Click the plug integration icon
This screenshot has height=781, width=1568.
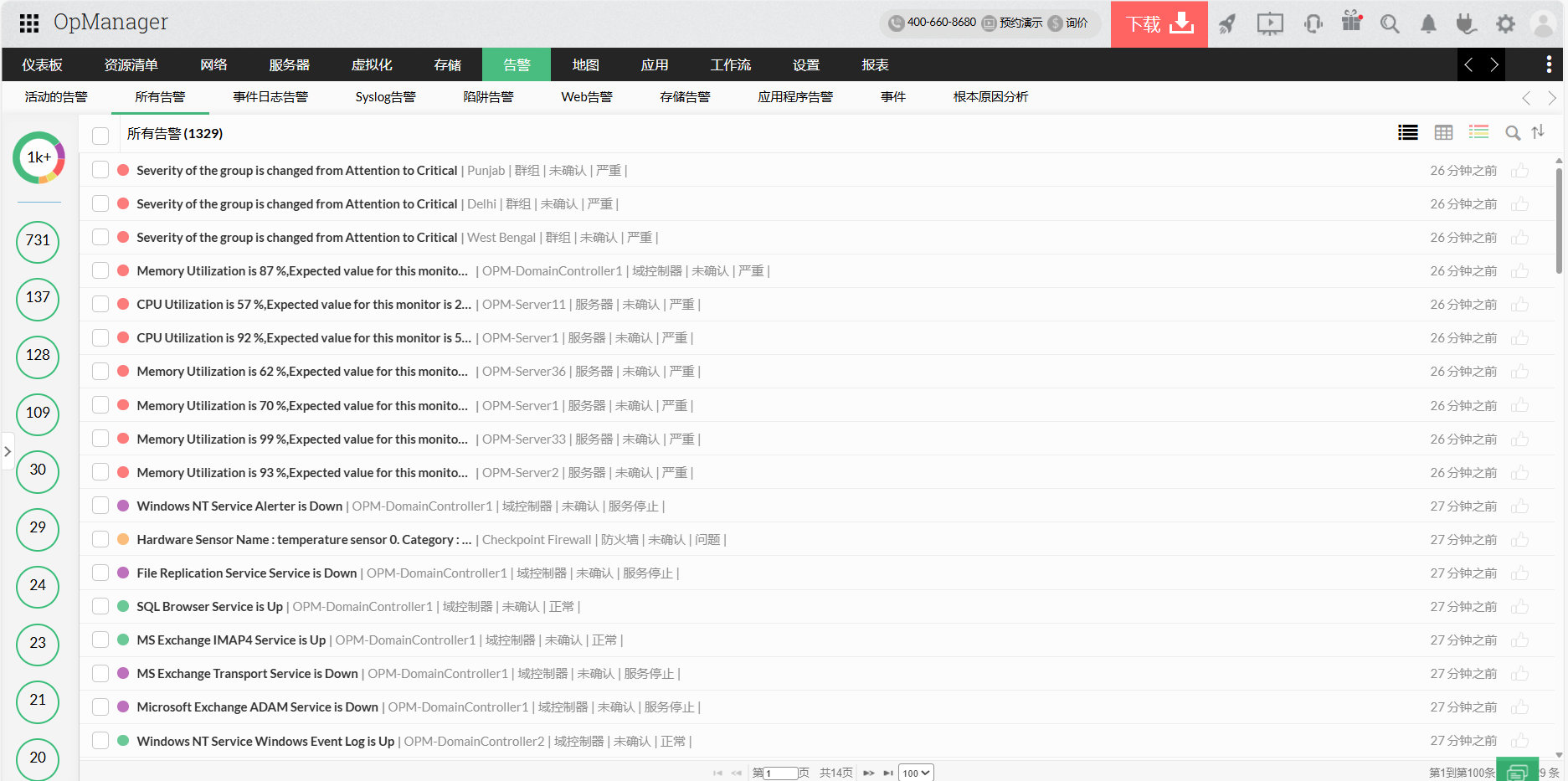(x=1466, y=23)
